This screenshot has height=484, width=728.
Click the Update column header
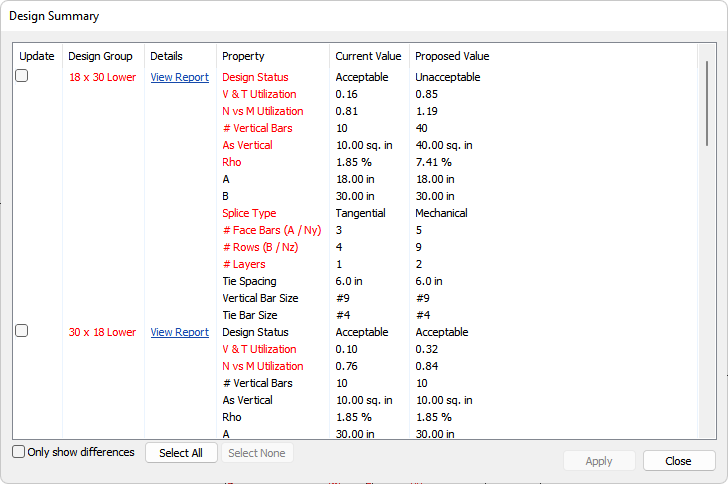click(37, 56)
